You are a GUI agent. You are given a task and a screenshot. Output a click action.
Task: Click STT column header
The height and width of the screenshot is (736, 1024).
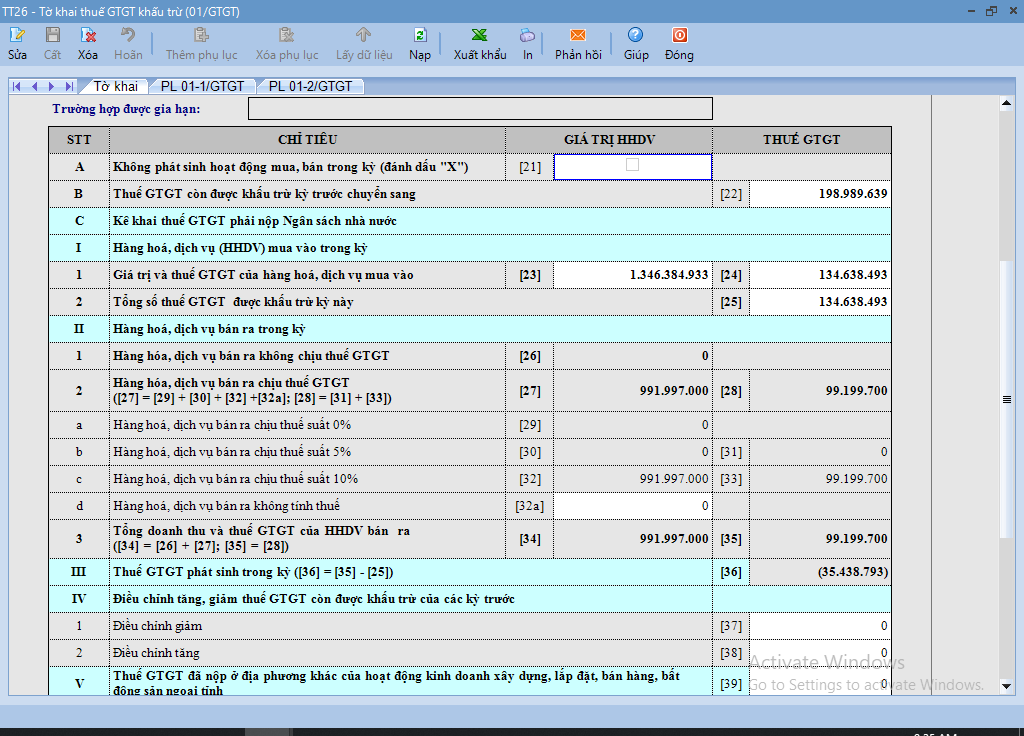(78, 140)
